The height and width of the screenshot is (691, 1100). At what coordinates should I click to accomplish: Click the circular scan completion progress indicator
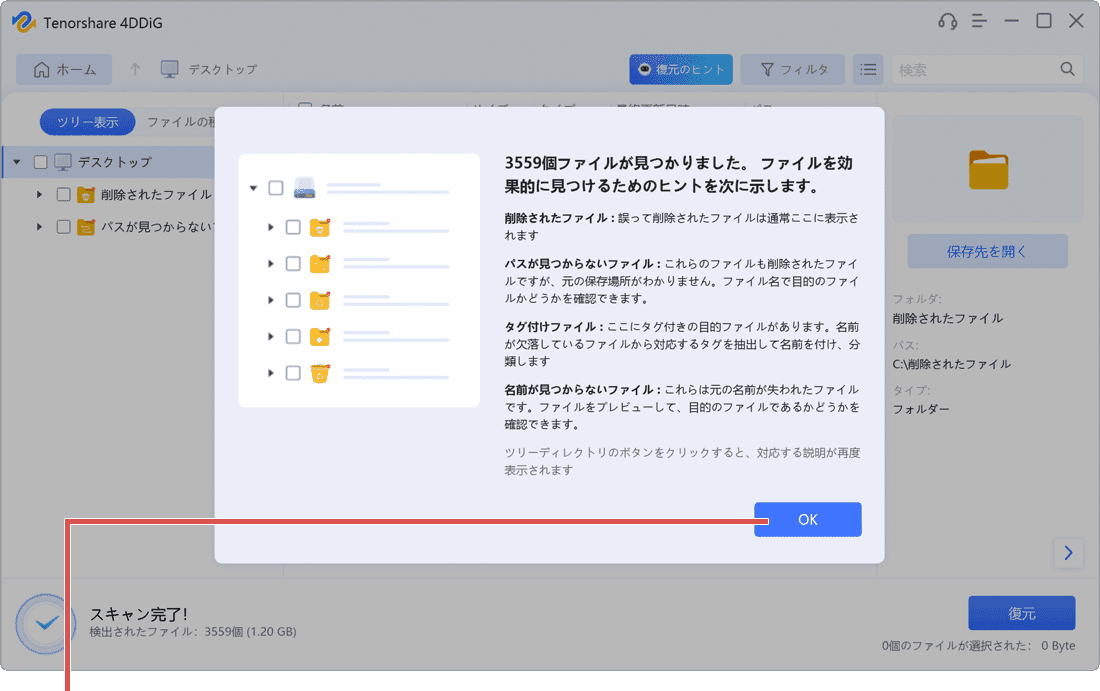(x=43, y=621)
